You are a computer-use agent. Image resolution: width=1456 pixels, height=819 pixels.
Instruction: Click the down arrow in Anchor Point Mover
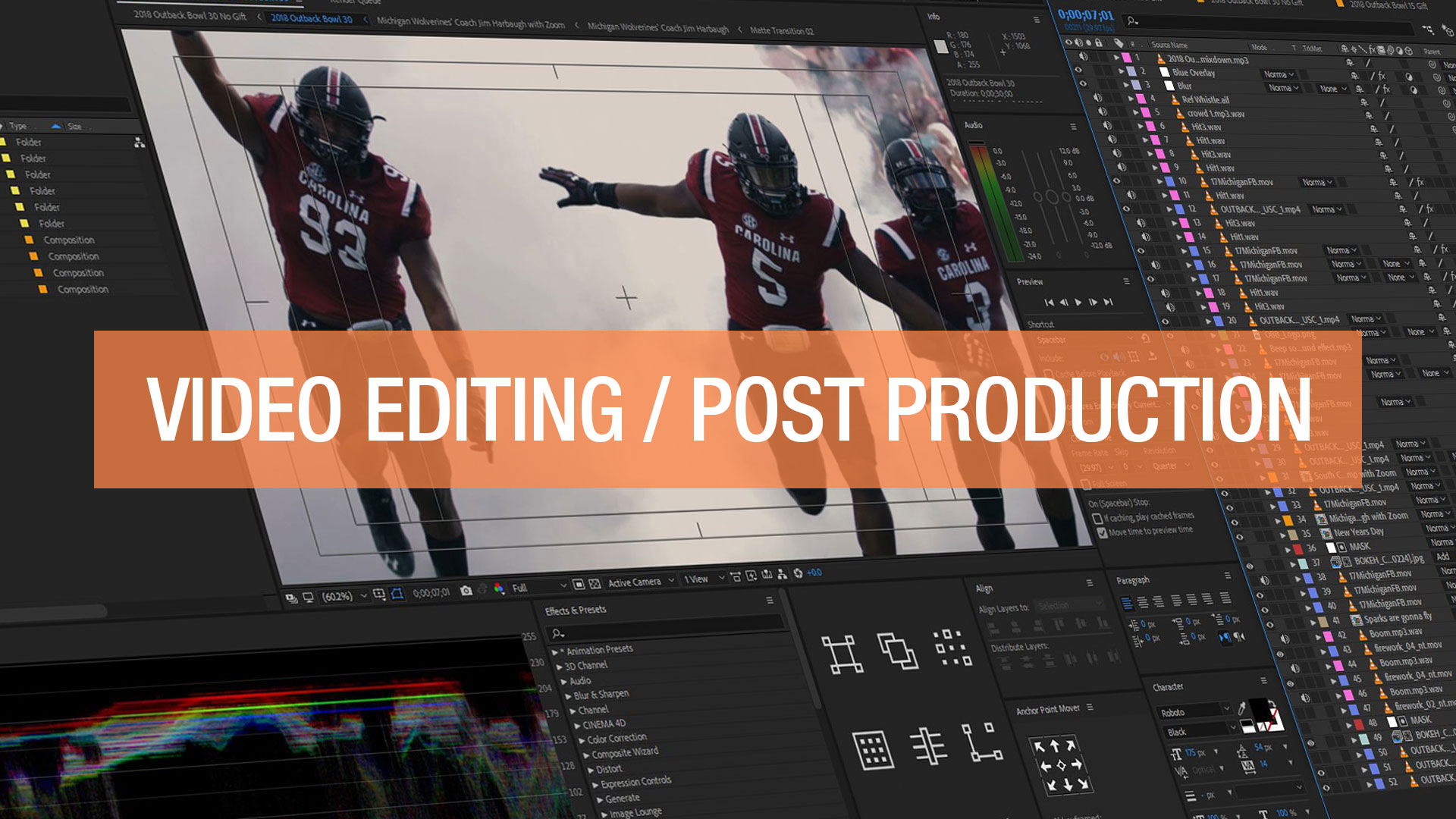pyautogui.click(x=1067, y=785)
